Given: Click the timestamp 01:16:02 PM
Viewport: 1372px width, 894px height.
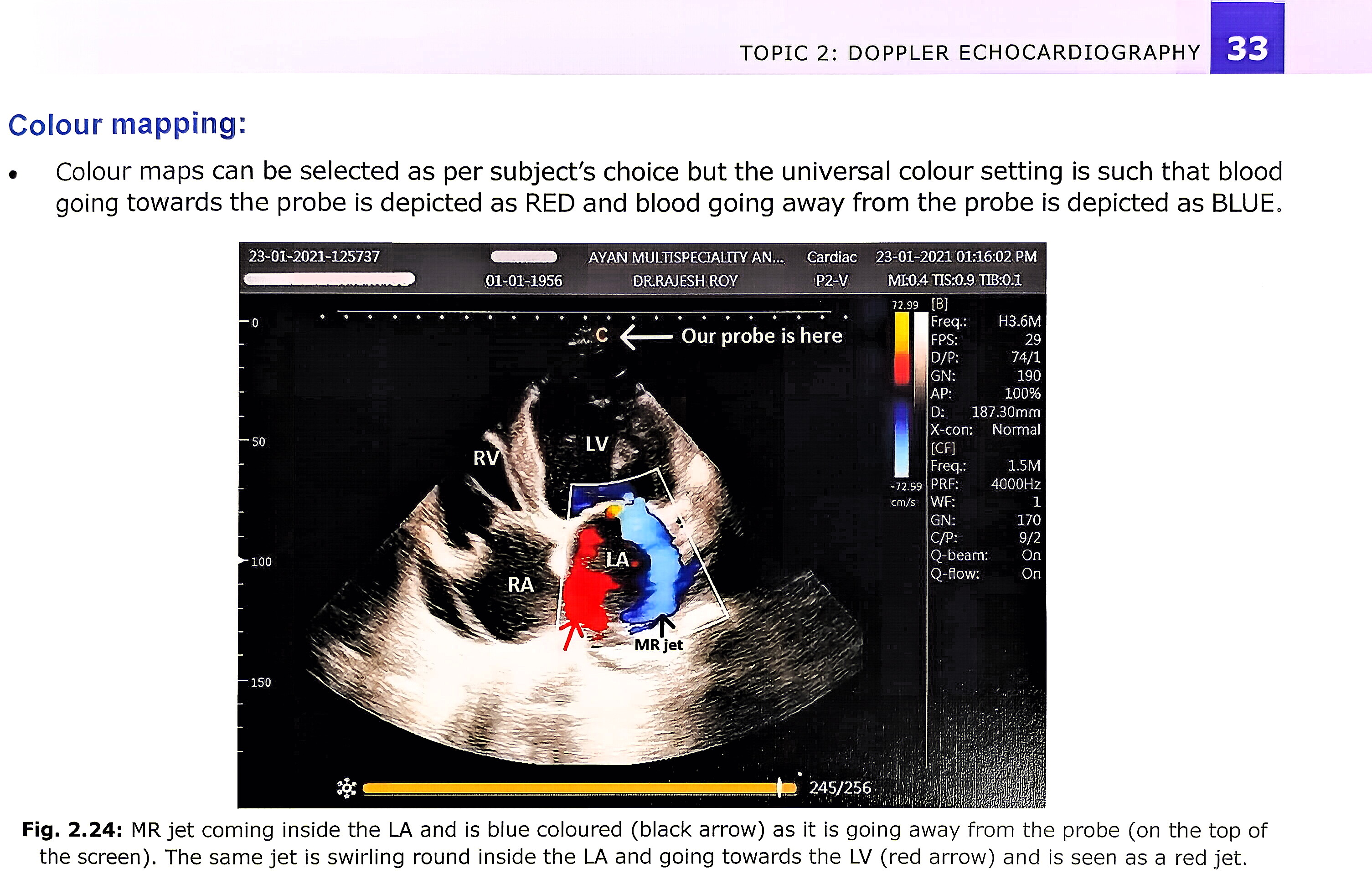Looking at the screenshot, I should [x=996, y=257].
